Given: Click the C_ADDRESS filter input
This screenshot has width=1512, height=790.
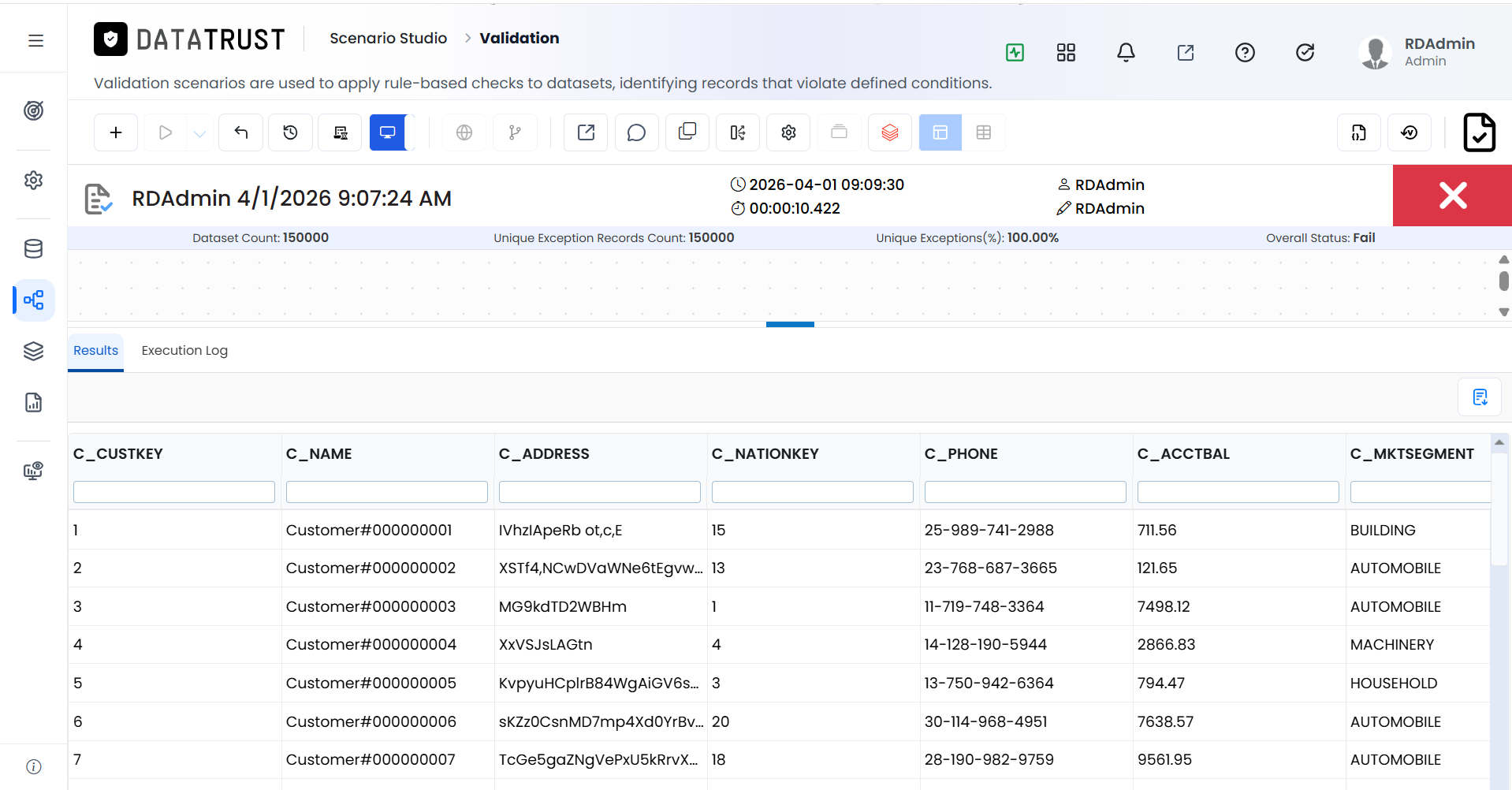Looking at the screenshot, I should point(600,492).
